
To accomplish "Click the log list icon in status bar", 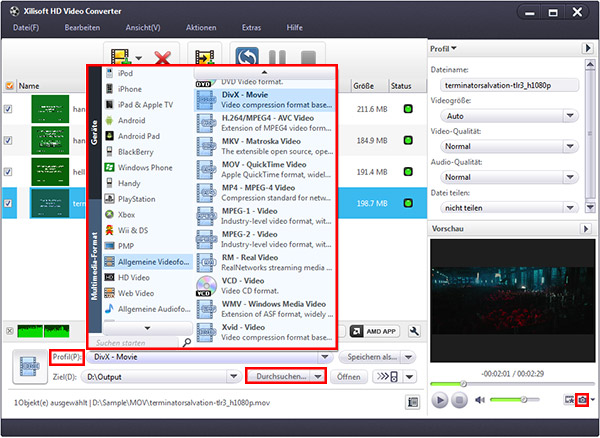I will pyautogui.click(x=412, y=402).
